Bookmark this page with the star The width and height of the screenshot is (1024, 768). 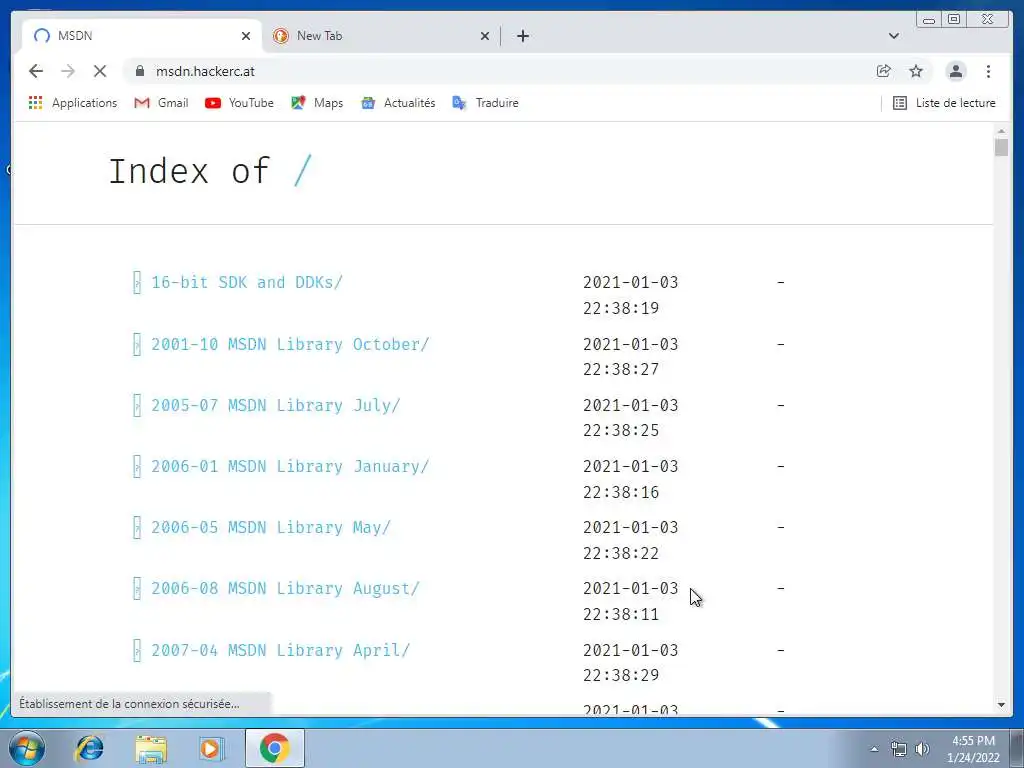pyautogui.click(x=916, y=71)
